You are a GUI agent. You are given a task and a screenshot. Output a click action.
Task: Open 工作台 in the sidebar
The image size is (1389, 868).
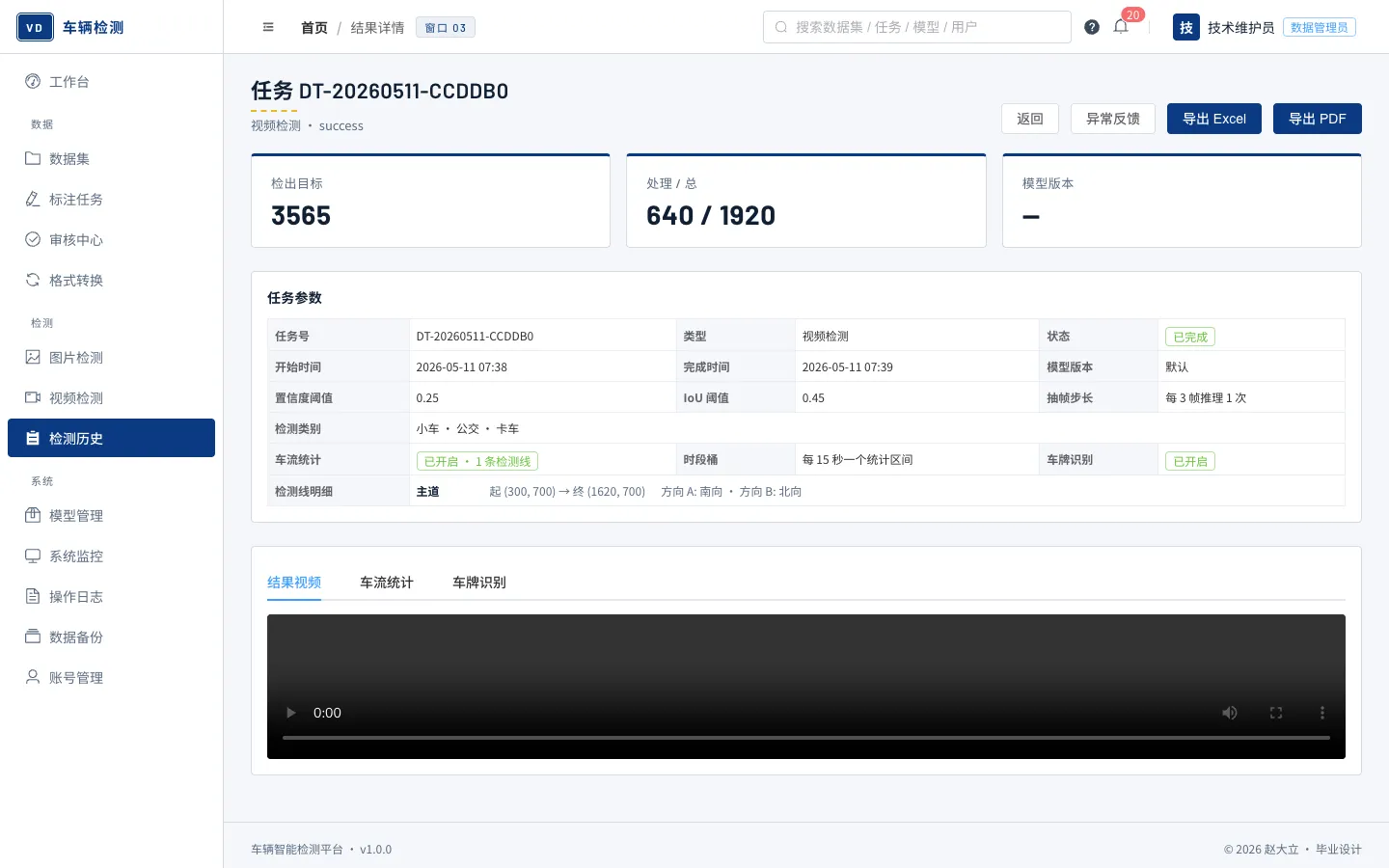(x=111, y=82)
